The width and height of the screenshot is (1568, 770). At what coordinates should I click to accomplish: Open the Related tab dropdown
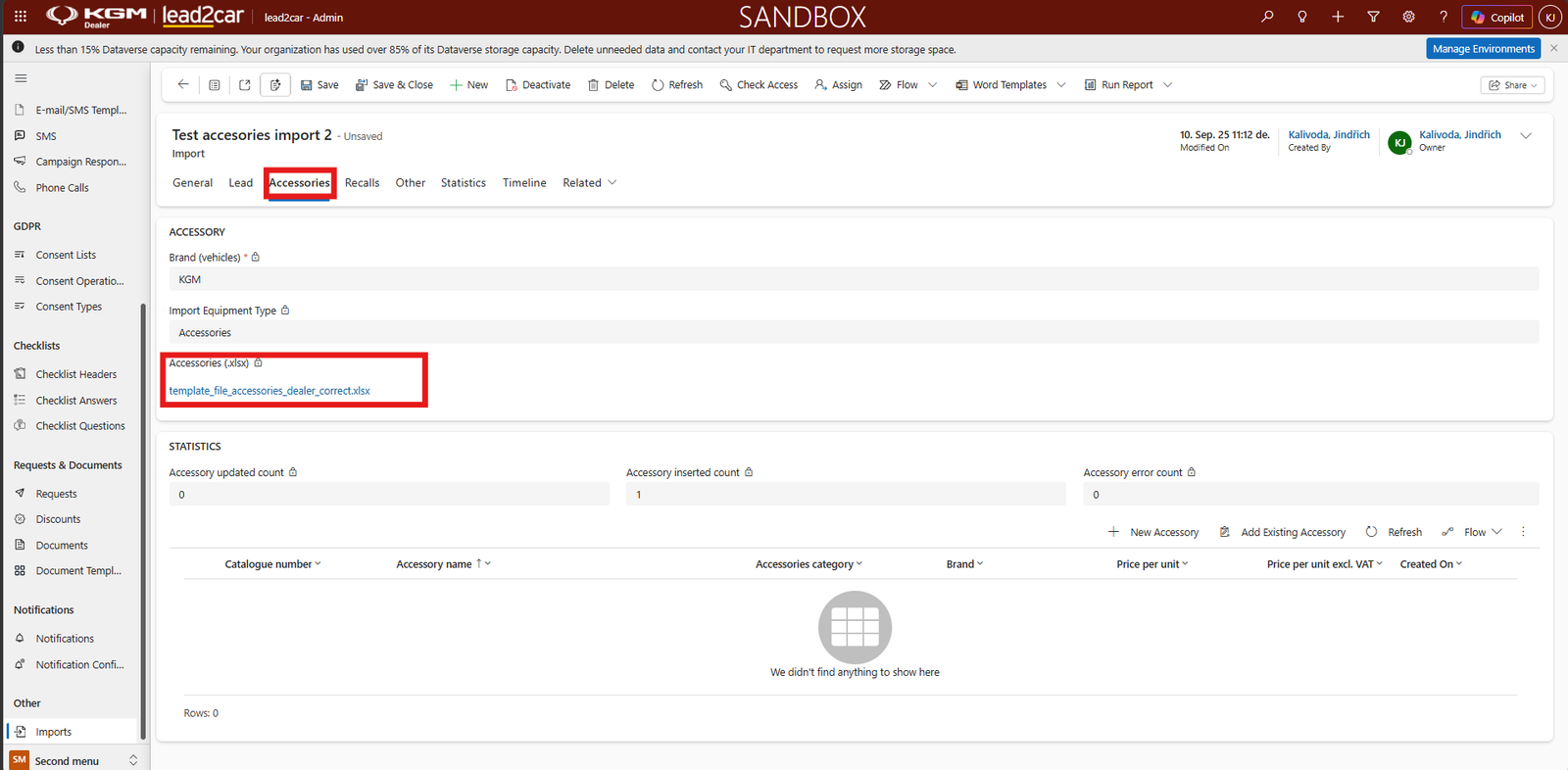click(x=590, y=183)
